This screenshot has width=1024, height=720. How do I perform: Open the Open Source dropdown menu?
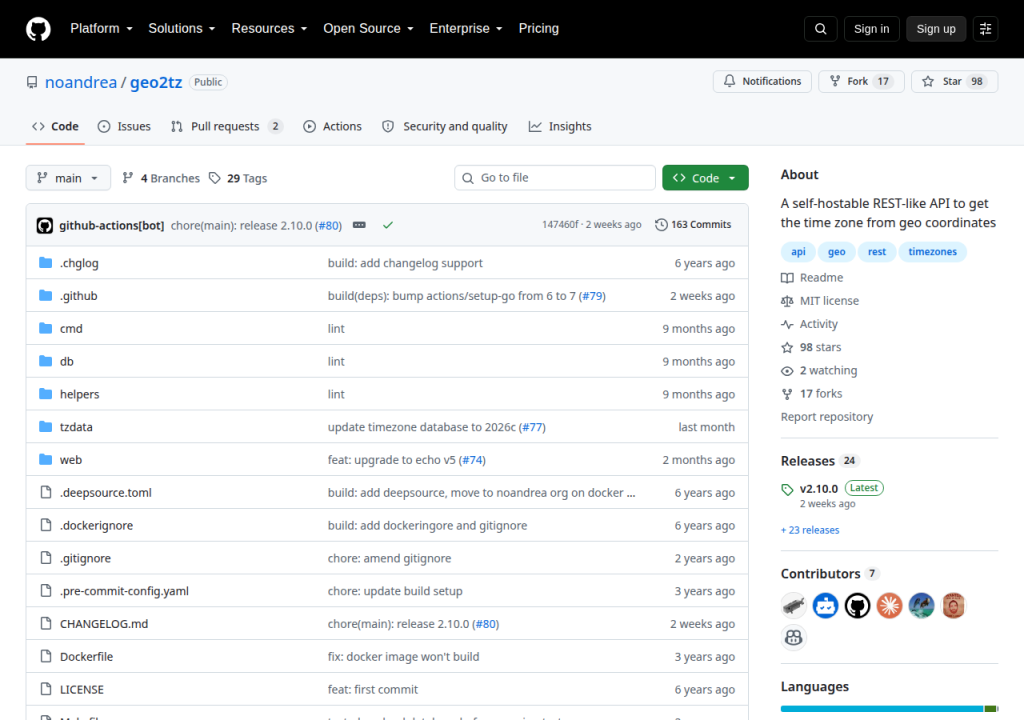click(368, 29)
